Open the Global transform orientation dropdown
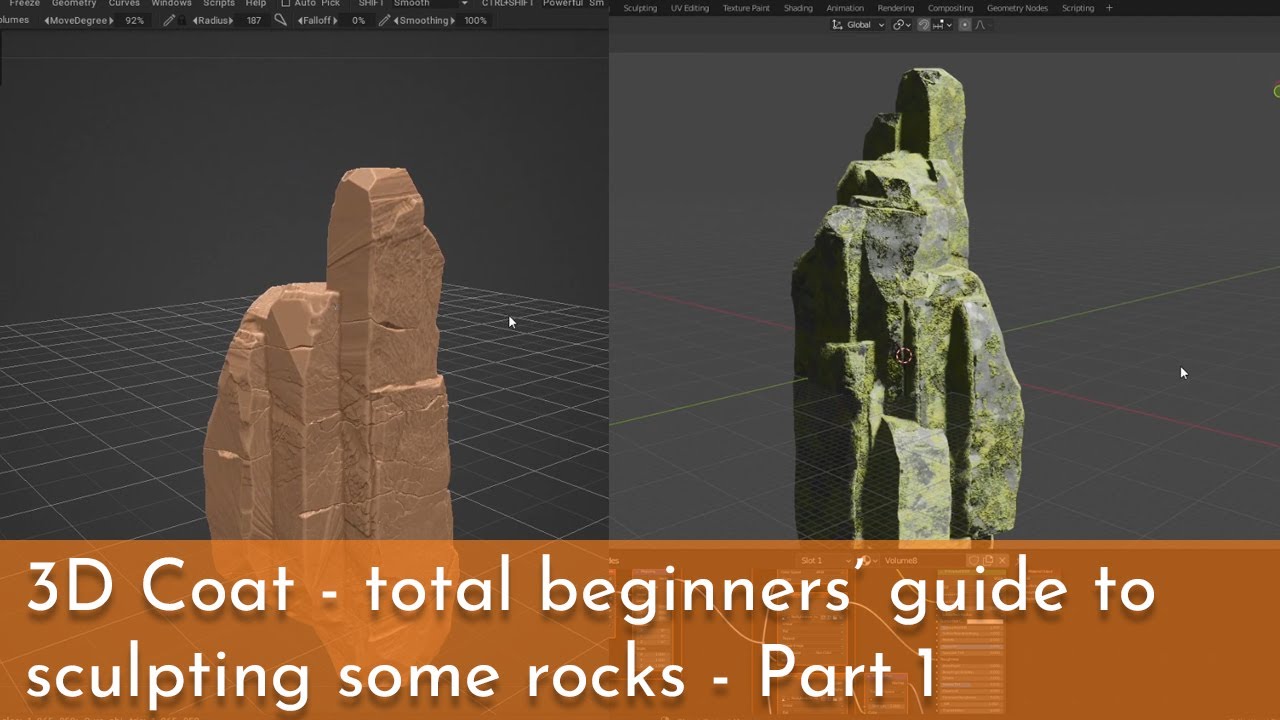 tap(858, 25)
